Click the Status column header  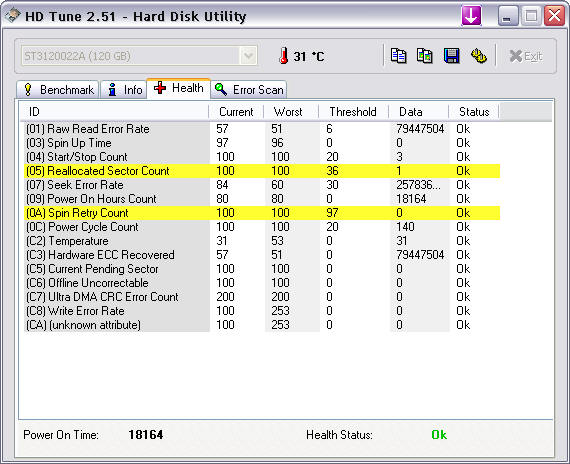pos(474,112)
